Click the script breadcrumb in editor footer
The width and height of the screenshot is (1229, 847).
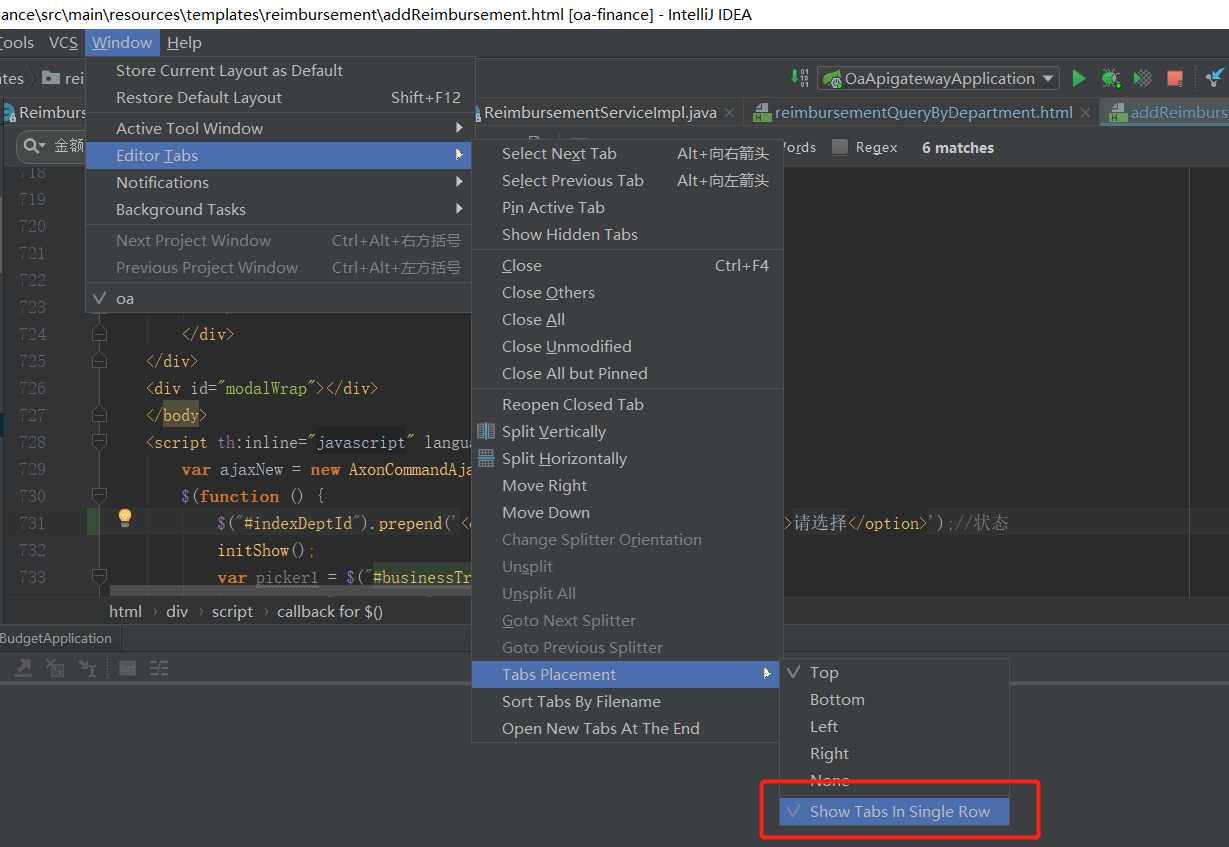tap(232, 612)
